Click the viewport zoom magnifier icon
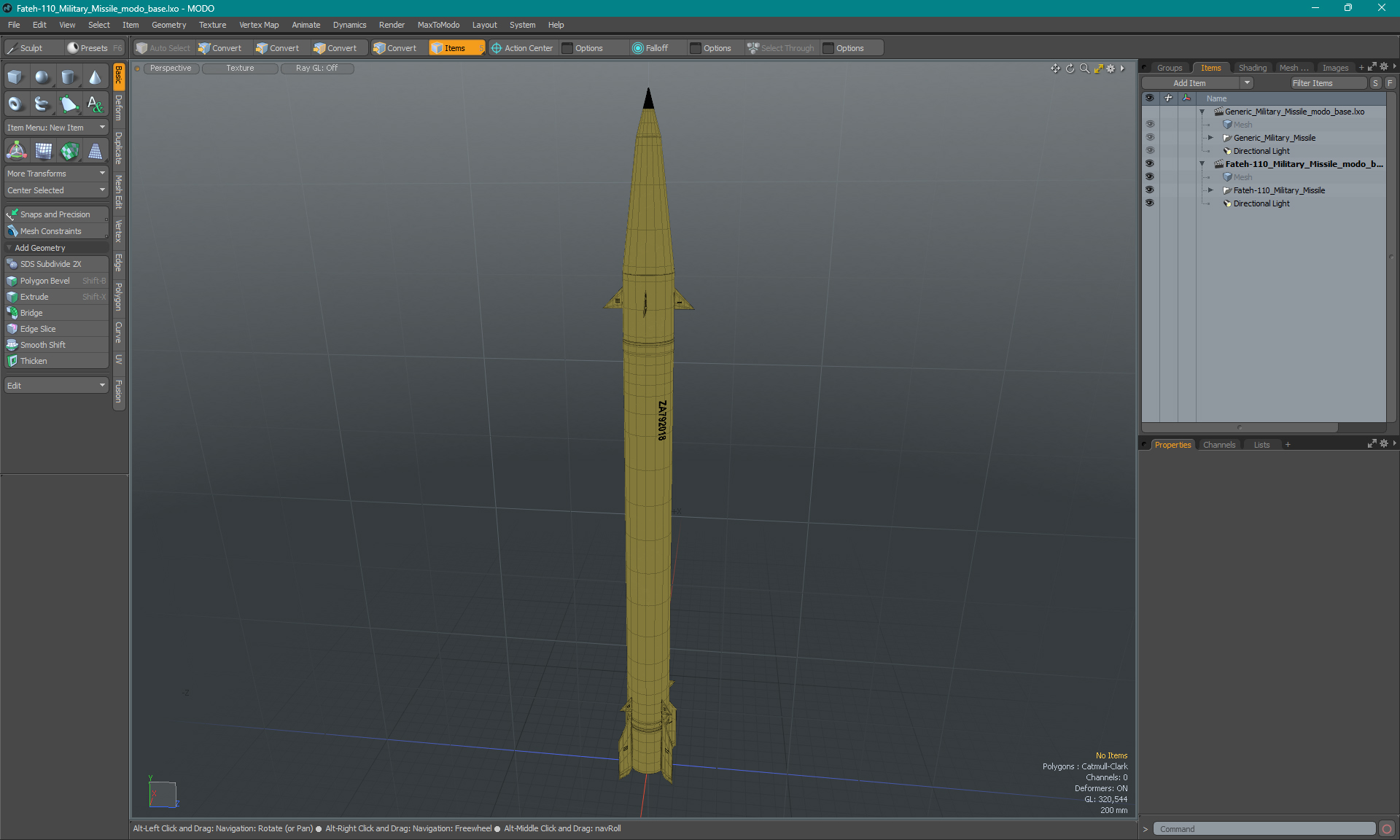 [x=1084, y=69]
